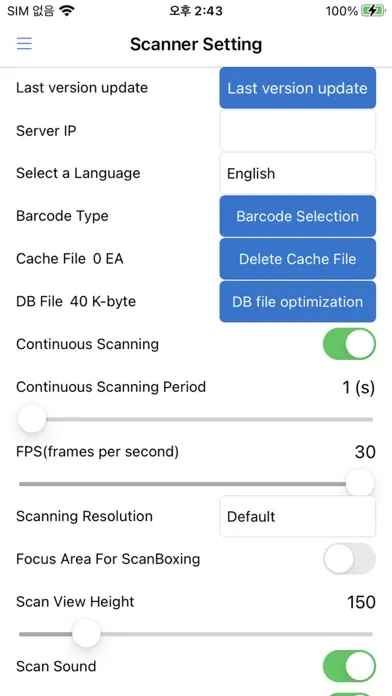
Task: Disable the Continuous Scanning toggle
Action: (x=349, y=344)
